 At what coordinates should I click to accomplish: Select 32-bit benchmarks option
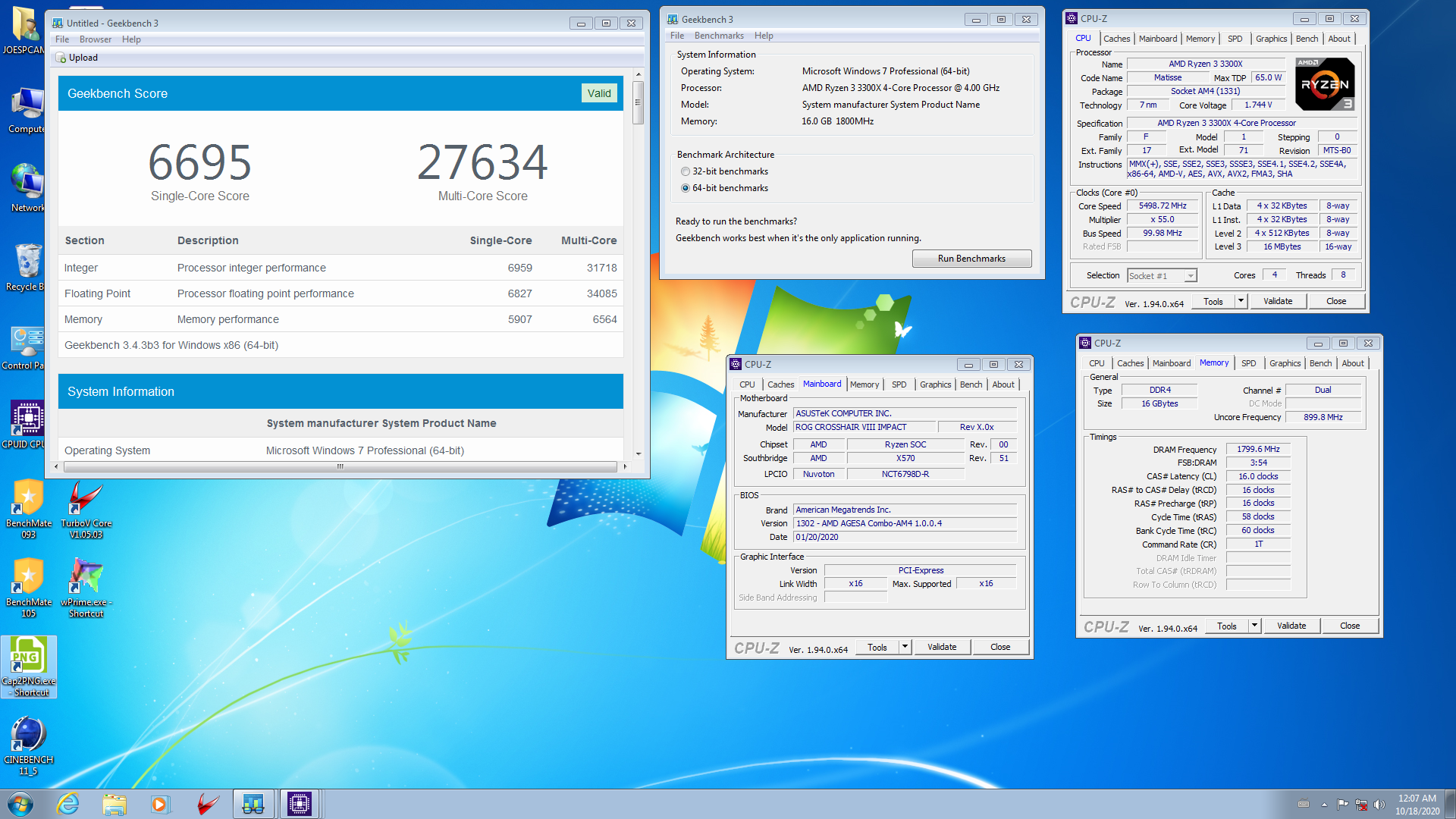686,171
